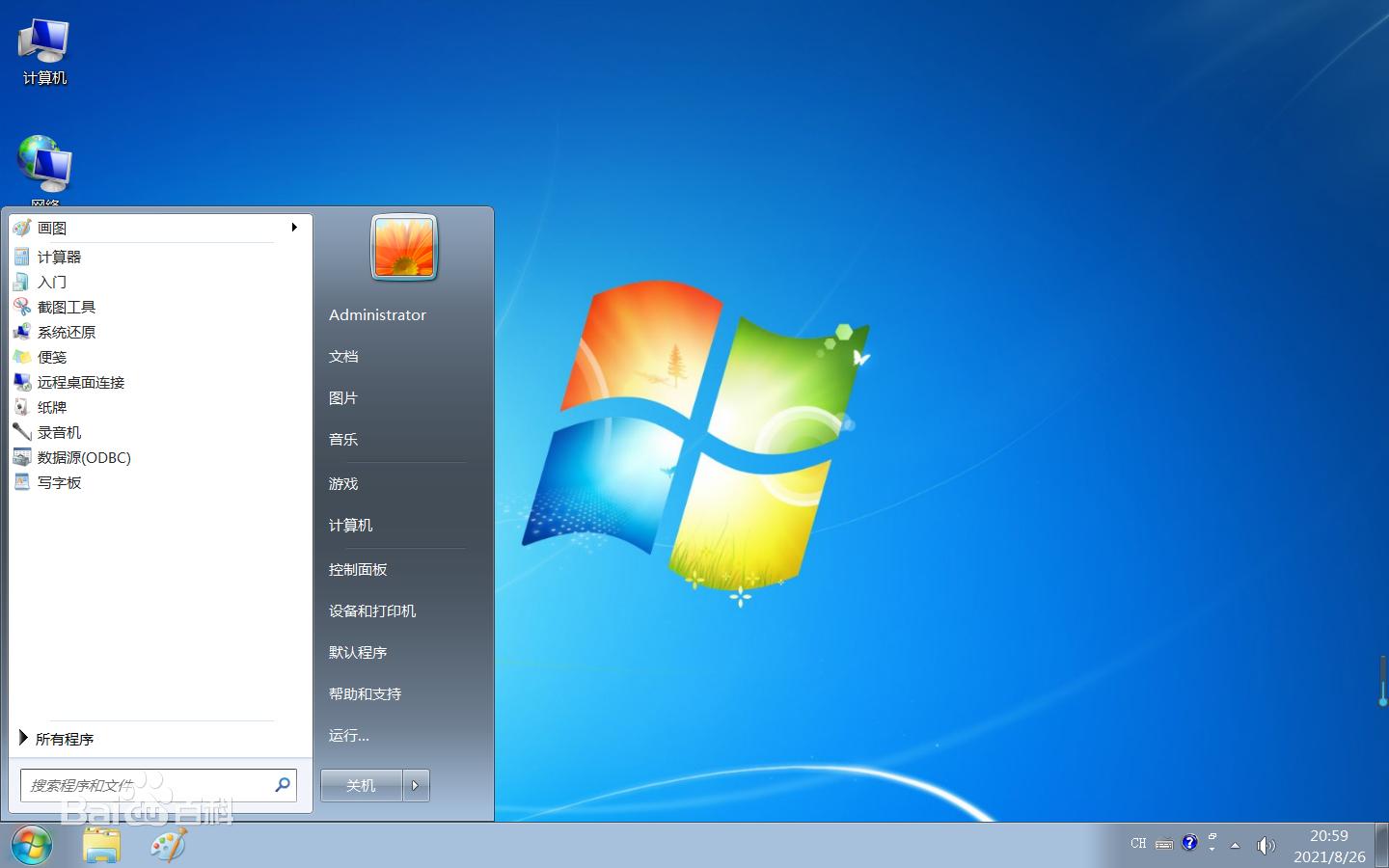The height and width of the screenshot is (868, 1389).
Task: Launch 截图工具 in the Start menu
Action: pyautogui.click(x=66, y=307)
